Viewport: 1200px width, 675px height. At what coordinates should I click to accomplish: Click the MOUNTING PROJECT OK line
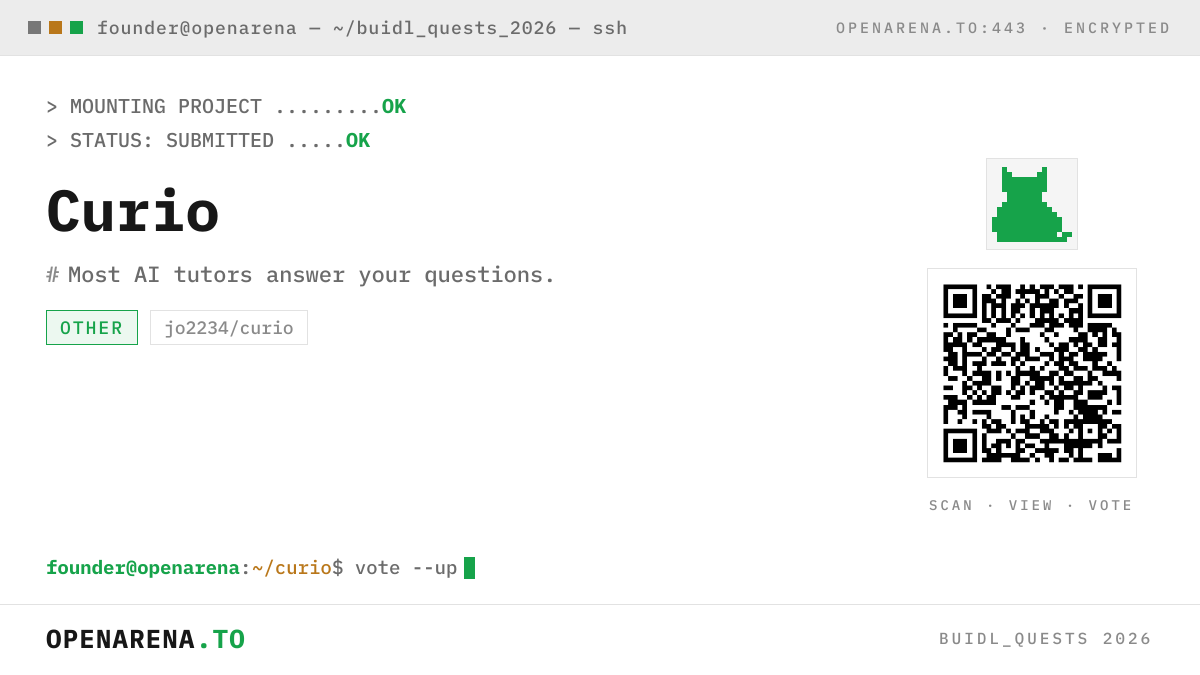[x=226, y=107]
